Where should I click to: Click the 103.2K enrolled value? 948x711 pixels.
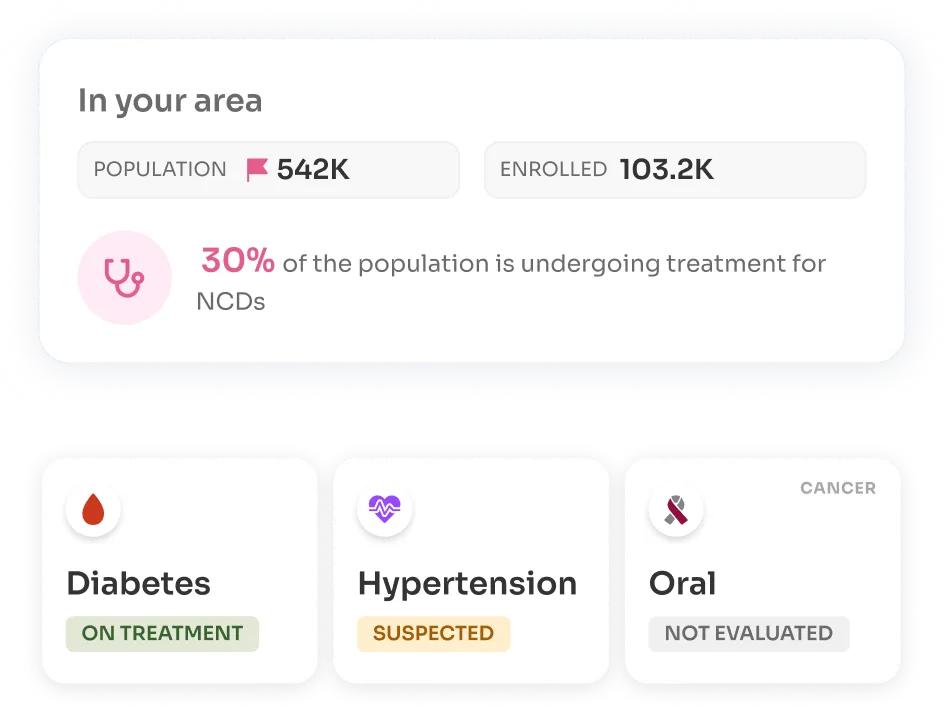tap(667, 170)
